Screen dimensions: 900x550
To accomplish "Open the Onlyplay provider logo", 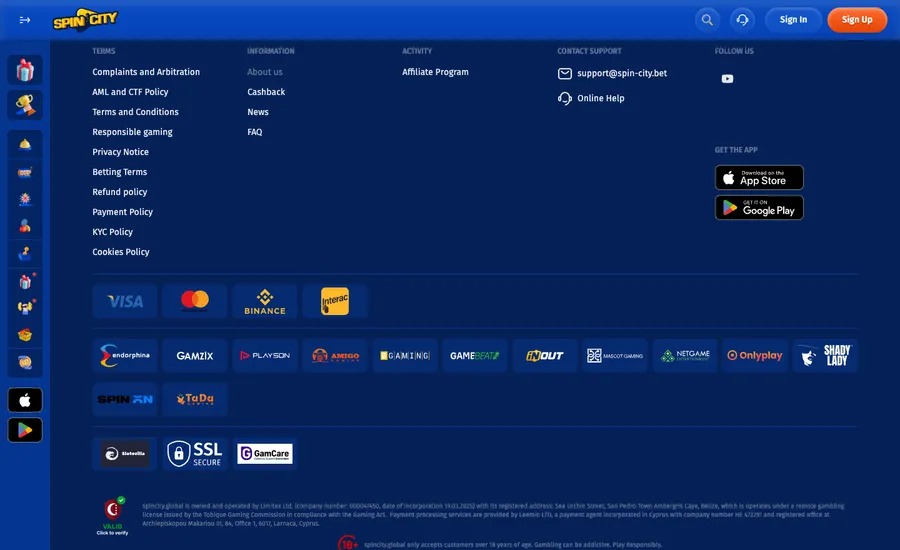I will coord(755,356).
